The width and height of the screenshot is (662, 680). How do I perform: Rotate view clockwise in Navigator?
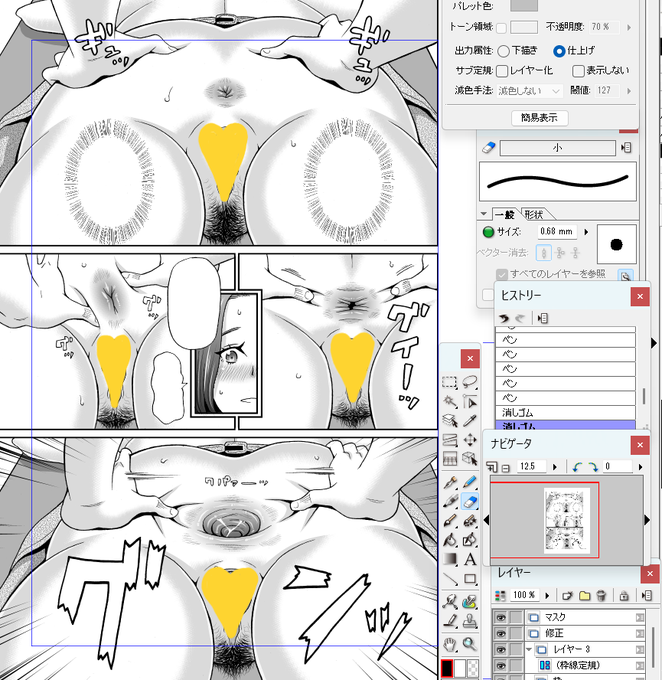[x=593, y=467]
